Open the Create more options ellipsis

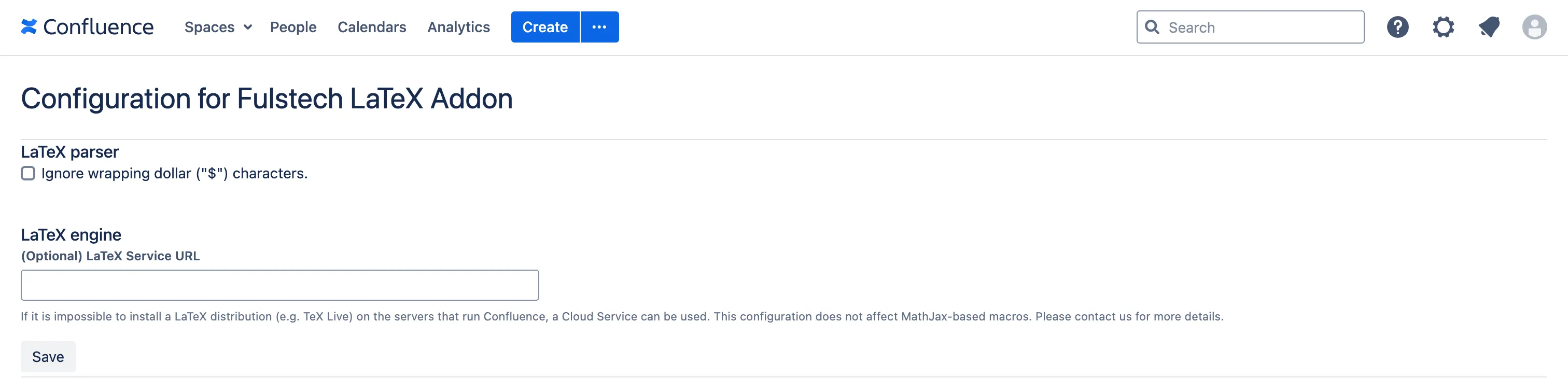599,27
